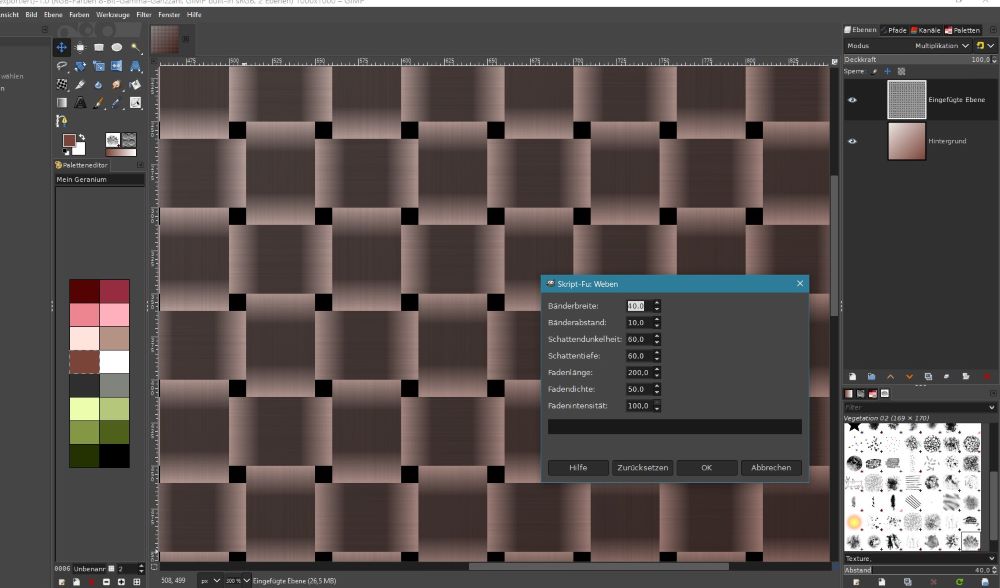Toggle lock pixels on layer
Viewport: 1000px width, 588px height.
coord(874,71)
